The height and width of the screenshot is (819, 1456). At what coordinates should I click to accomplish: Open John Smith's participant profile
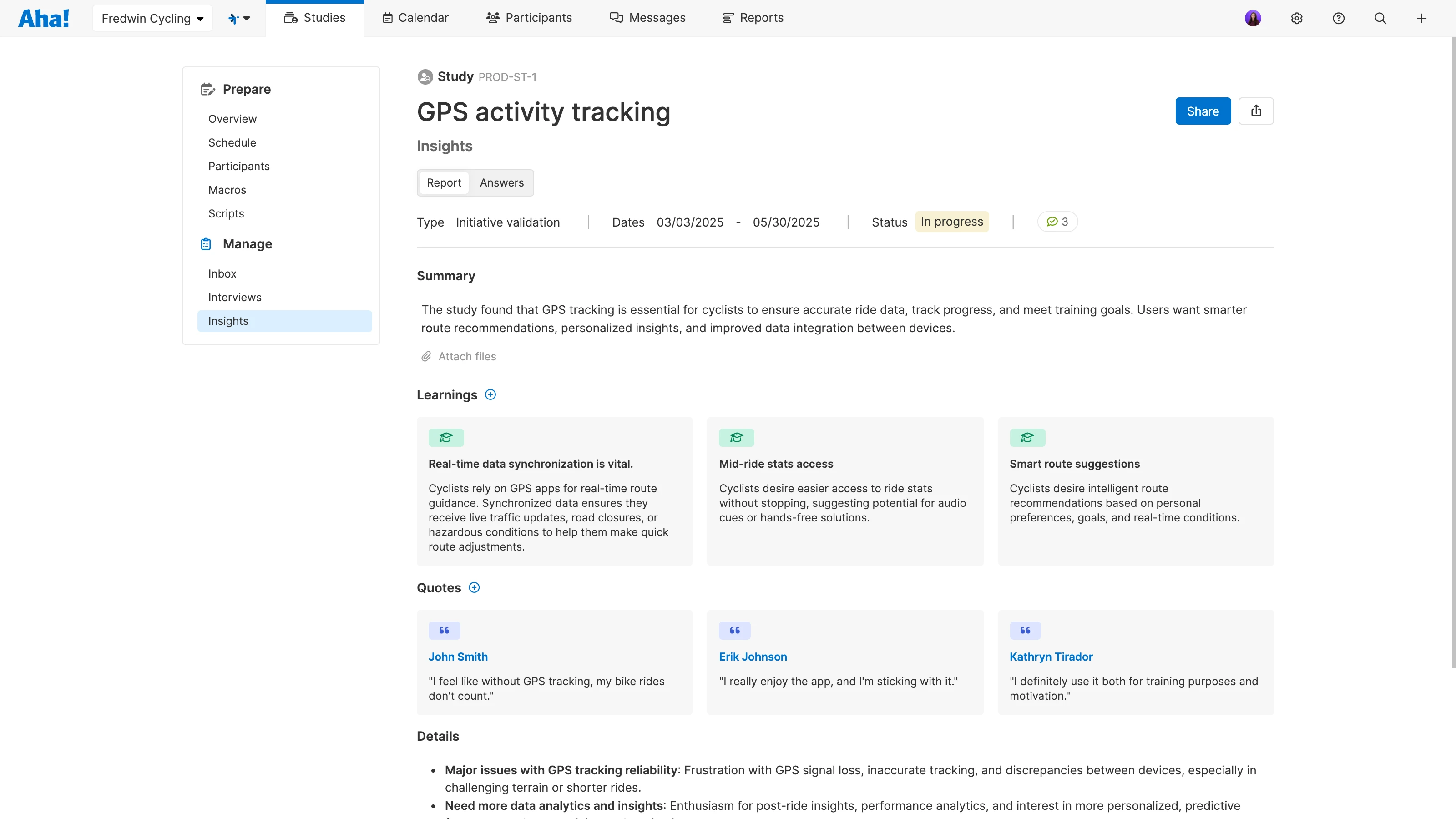(x=458, y=657)
